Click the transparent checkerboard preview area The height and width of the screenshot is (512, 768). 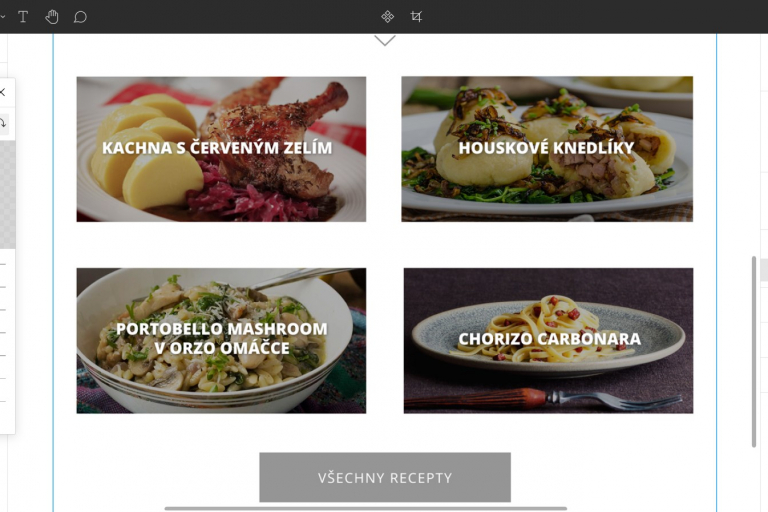coord(7,195)
